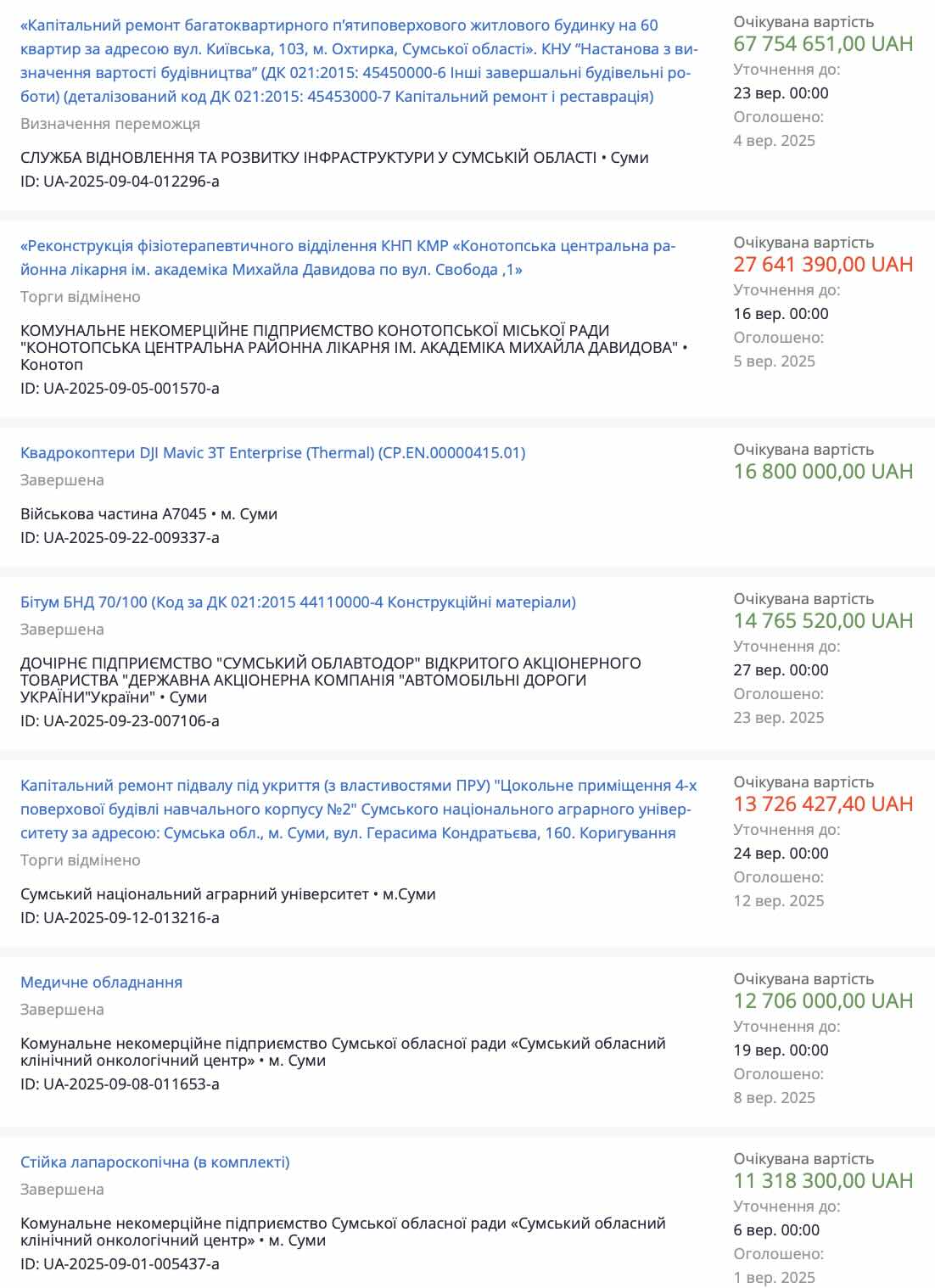Open the Медичне обладнання tender
The width and height of the screenshot is (935, 1288).
(x=101, y=983)
